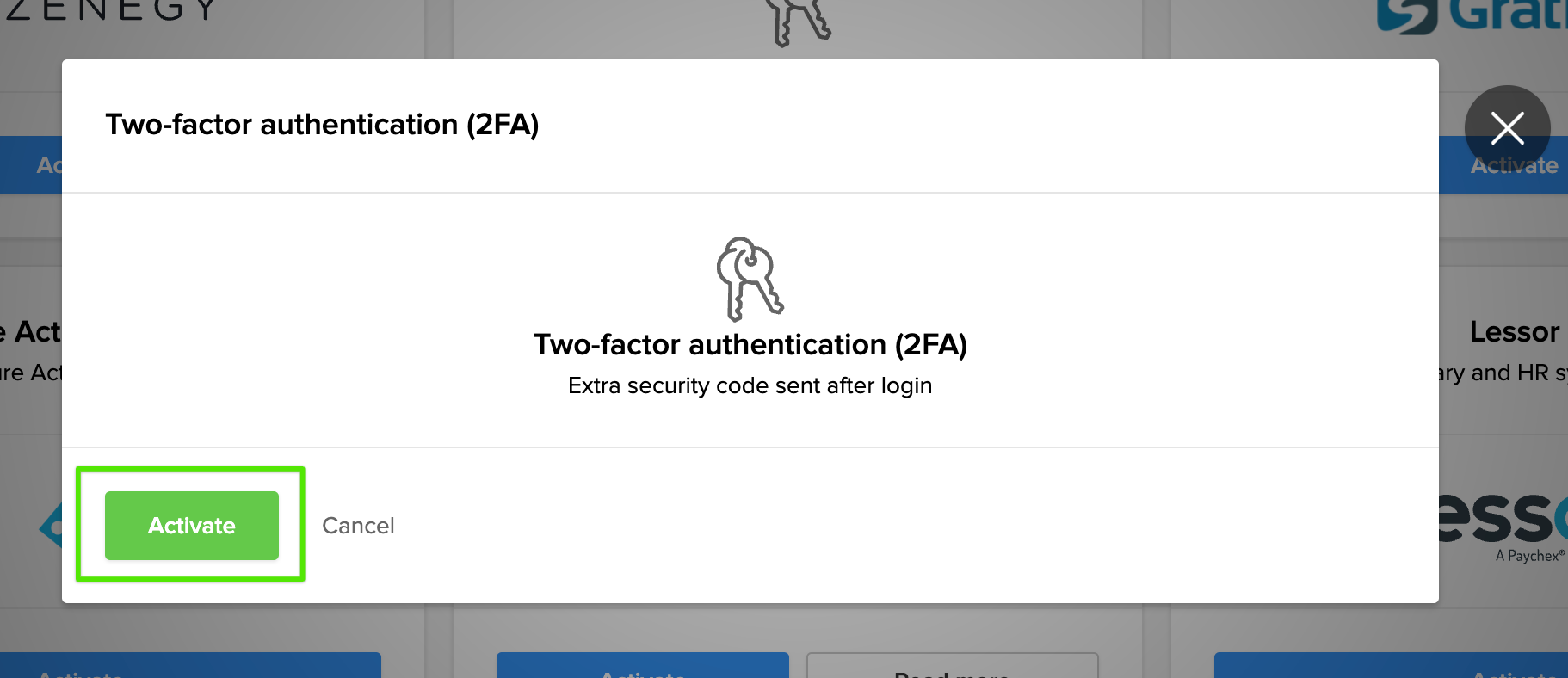Image resolution: width=1568 pixels, height=678 pixels.
Task: Click the salary and HR description text
Action: 1503,373
